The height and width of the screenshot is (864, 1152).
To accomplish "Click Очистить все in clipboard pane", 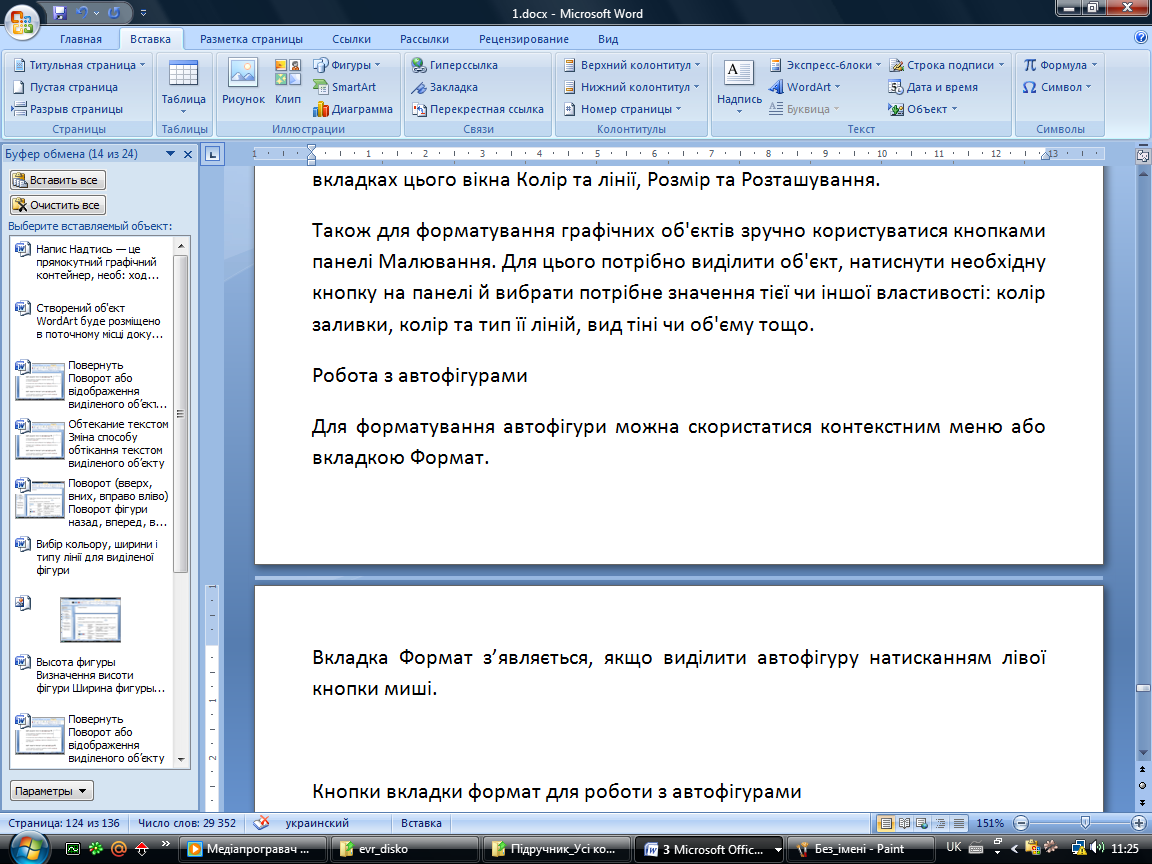I will tap(58, 205).
